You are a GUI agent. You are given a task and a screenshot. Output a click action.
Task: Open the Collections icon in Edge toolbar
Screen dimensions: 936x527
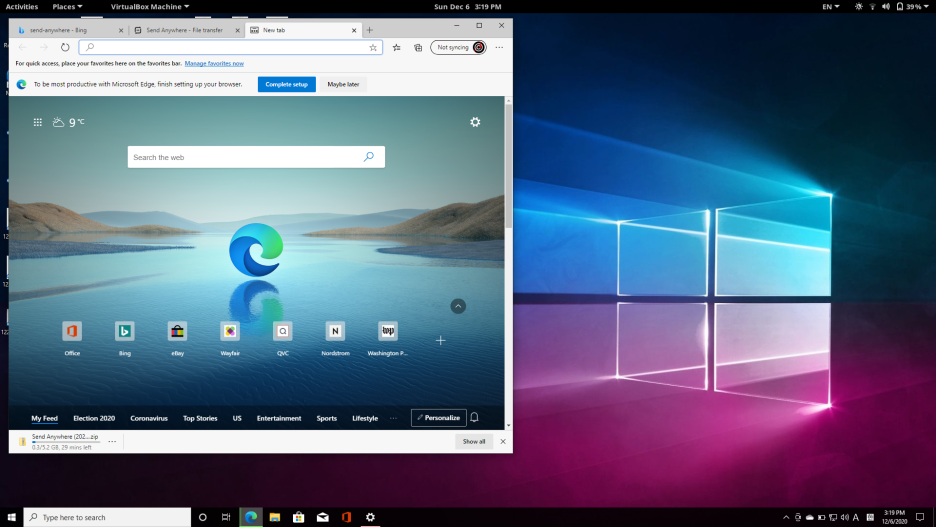pyautogui.click(x=418, y=48)
